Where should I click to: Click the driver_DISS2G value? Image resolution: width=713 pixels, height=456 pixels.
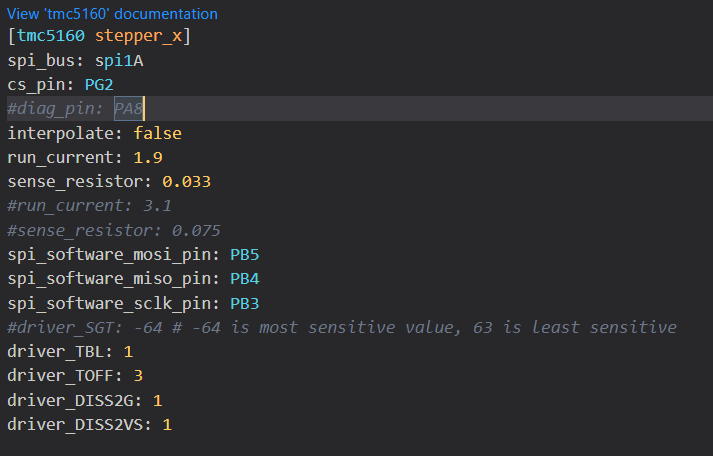[157, 401]
